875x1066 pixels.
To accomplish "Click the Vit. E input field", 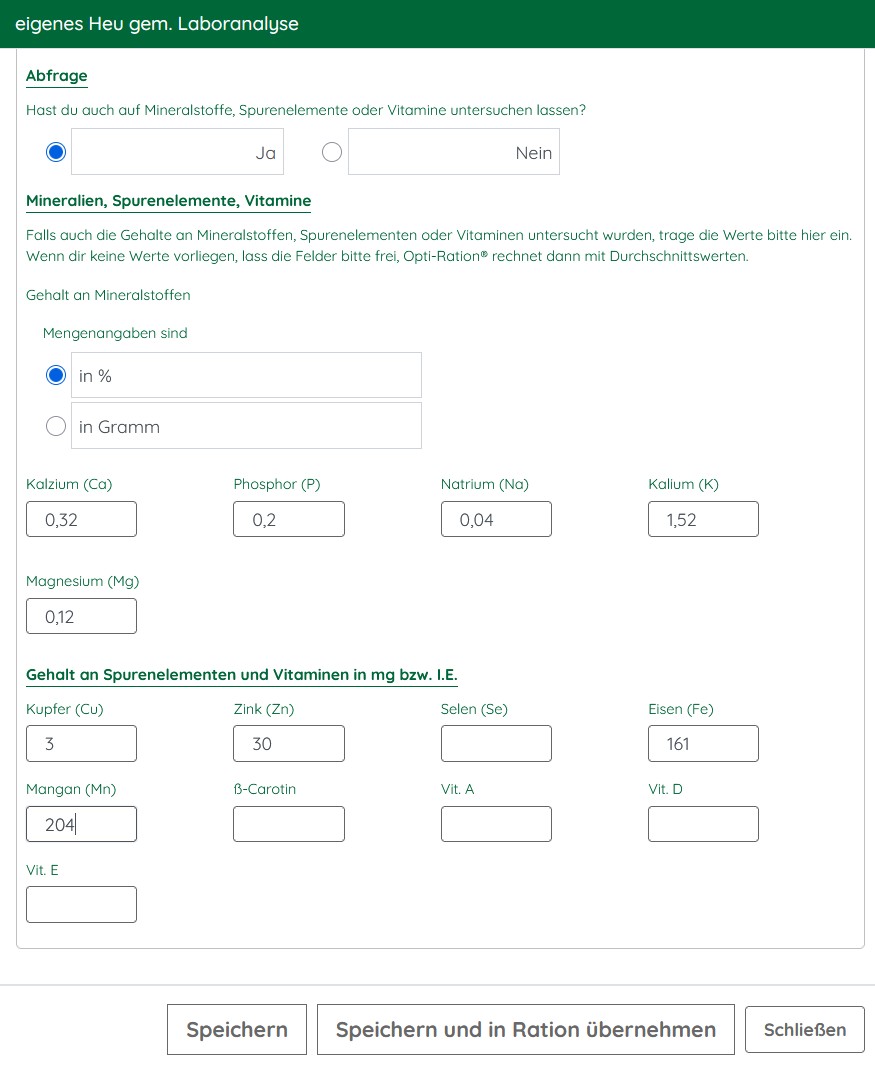I will click(x=81, y=904).
